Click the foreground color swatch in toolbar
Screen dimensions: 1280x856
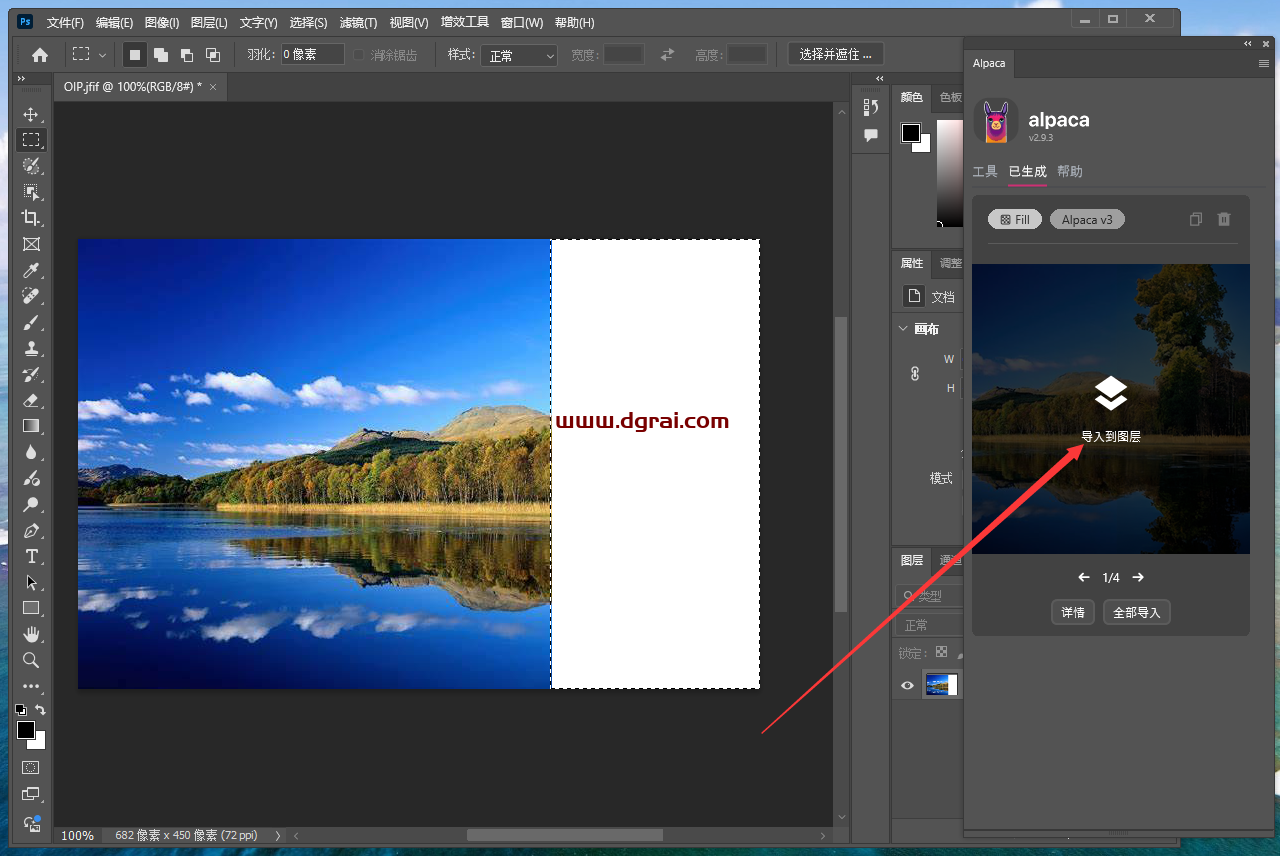click(x=25, y=731)
